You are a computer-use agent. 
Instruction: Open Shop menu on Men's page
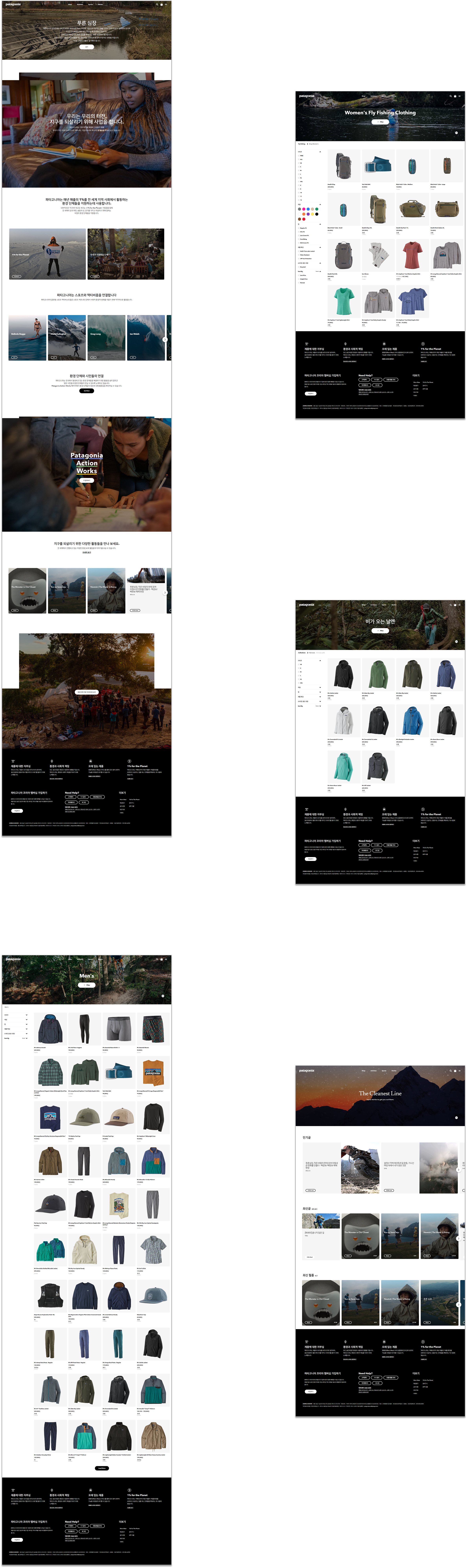pos(70,959)
